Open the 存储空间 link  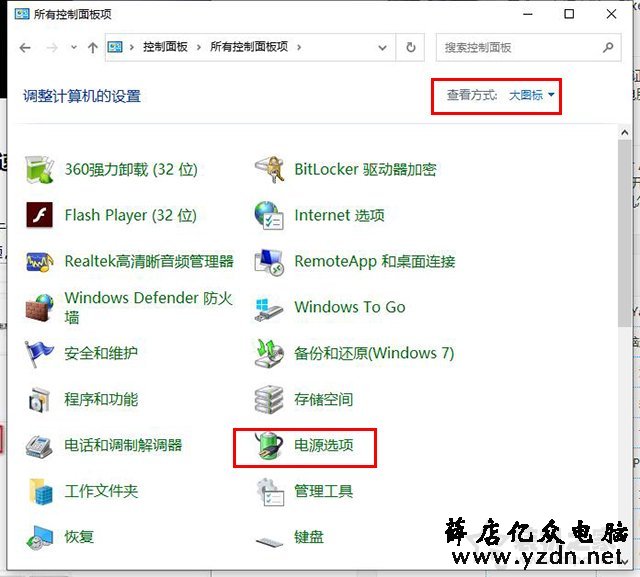click(324, 399)
